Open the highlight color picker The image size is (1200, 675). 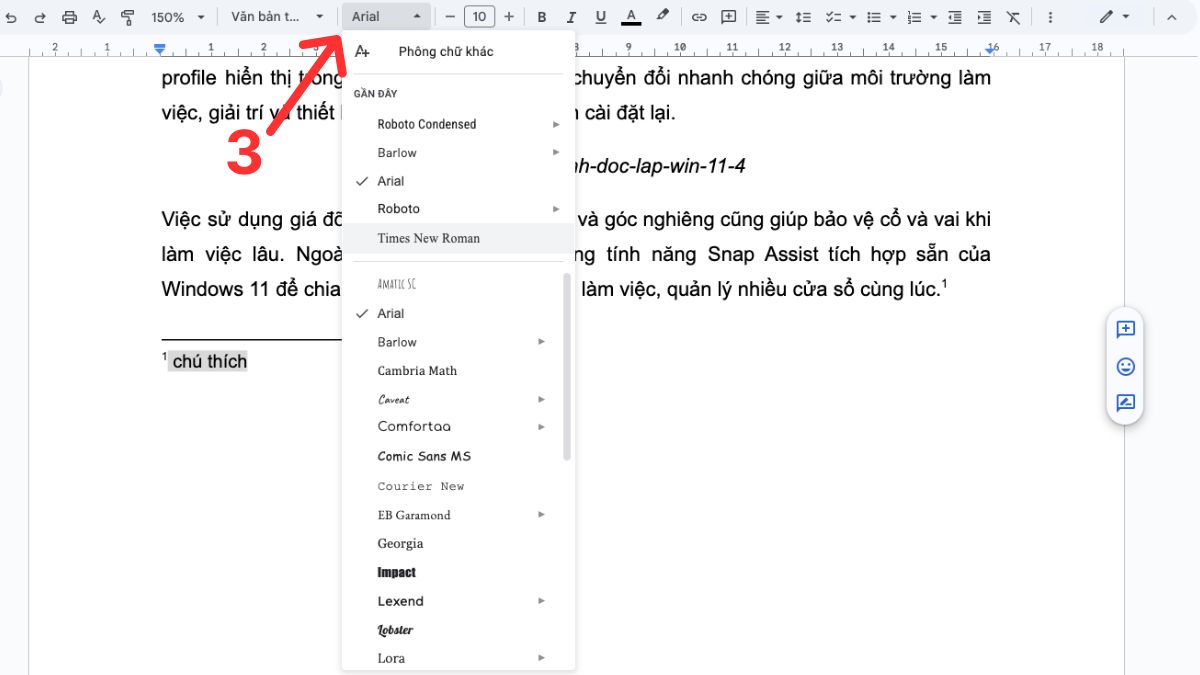[x=662, y=17]
